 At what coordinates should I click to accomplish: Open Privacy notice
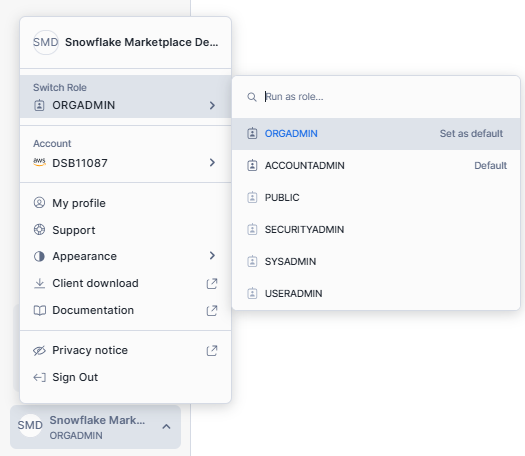[x=126, y=350]
